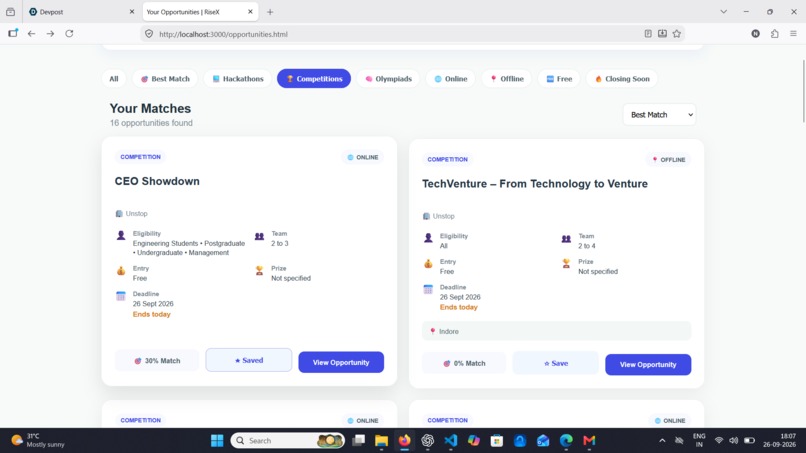View Opportunity for CEO Showdown
This screenshot has width=806, height=453.
(x=341, y=362)
